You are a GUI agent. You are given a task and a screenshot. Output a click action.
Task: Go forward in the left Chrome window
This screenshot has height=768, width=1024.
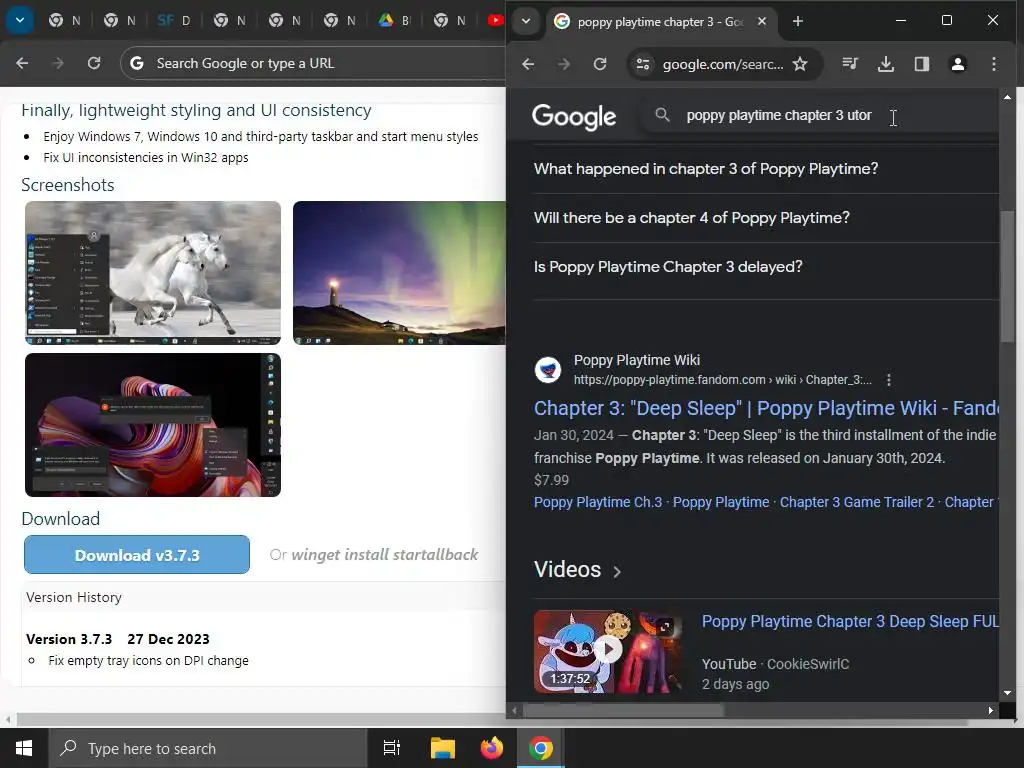click(58, 63)
